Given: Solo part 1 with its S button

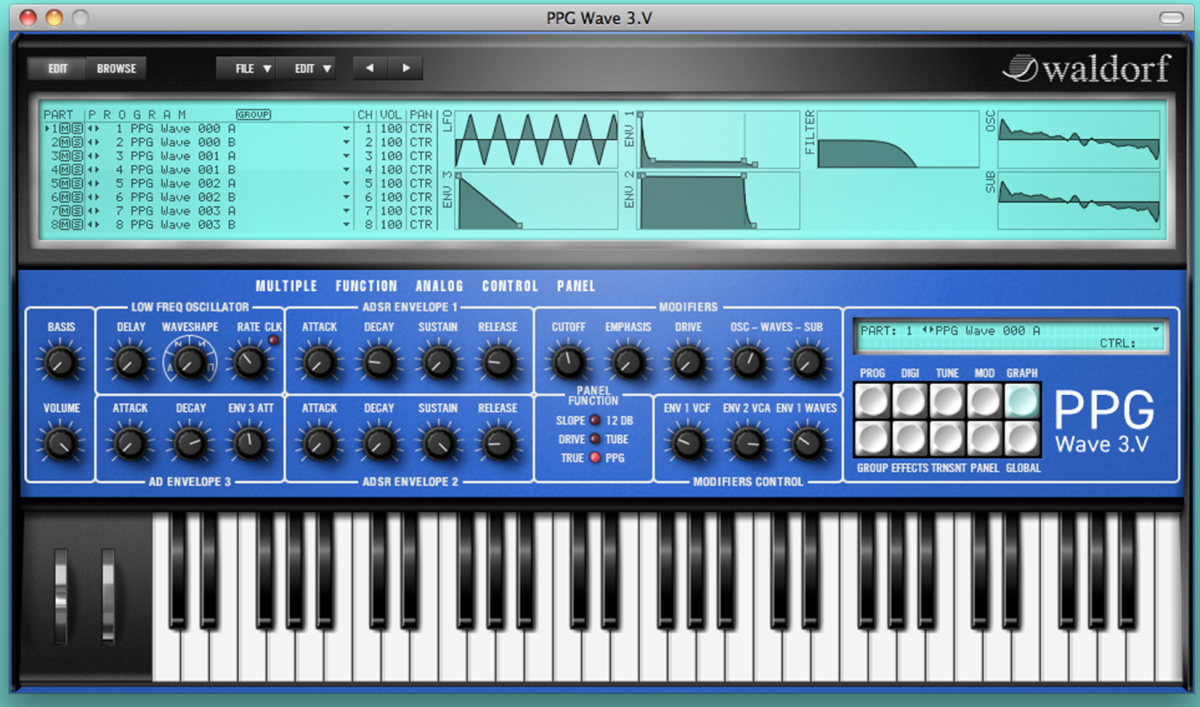Looking at the screenshot, I should [76, 129].
